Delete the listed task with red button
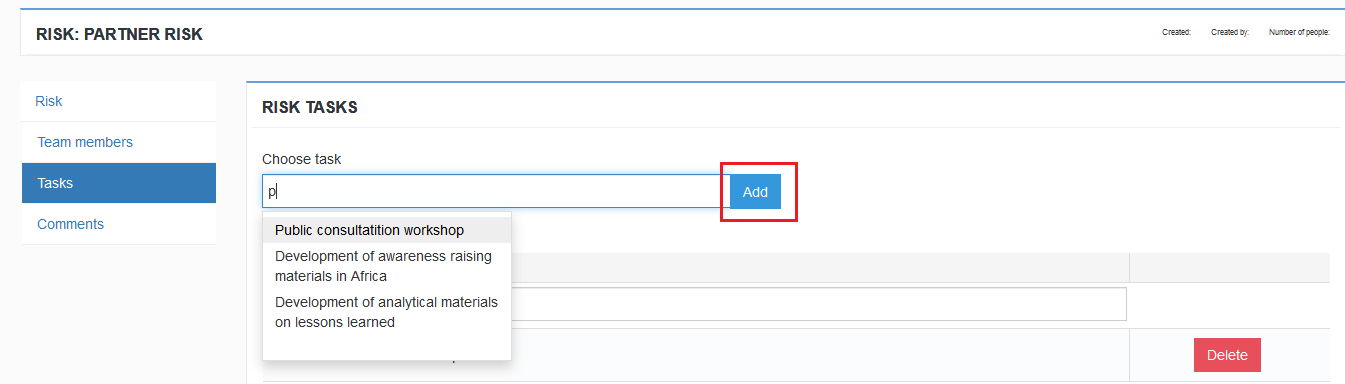This screenshot has width=1345, height=384. pos(1227,355)
